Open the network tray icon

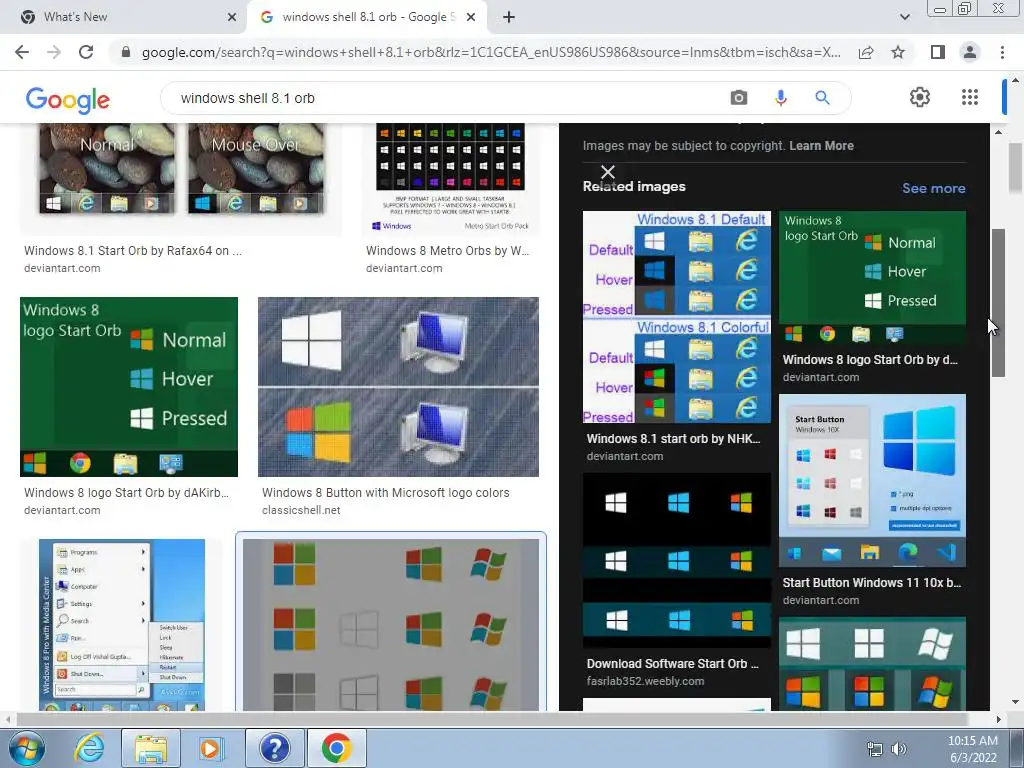click(874, 748)
